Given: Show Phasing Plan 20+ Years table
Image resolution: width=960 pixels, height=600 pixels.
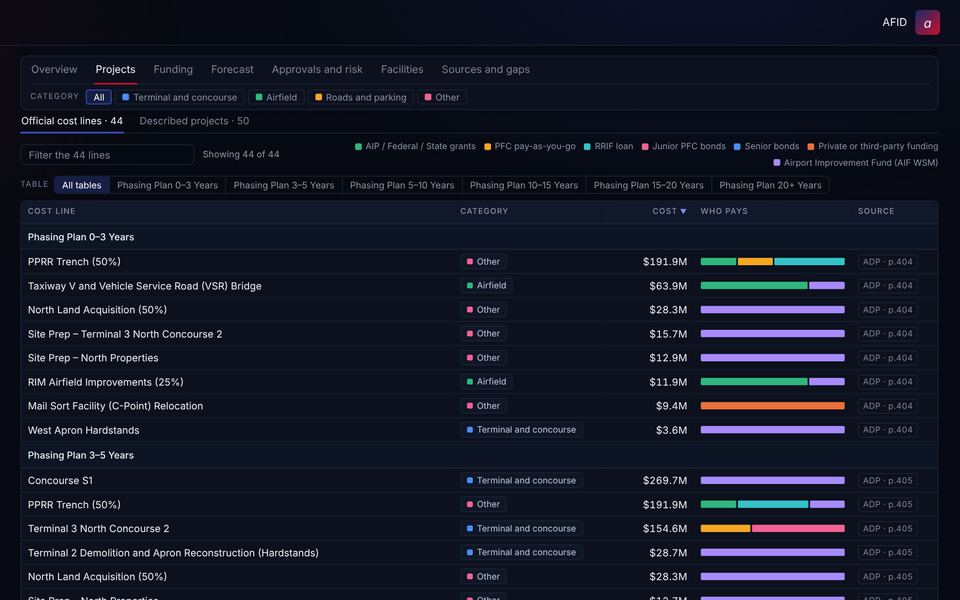Looking at the screenshot, I should click(x=770, y=185).
